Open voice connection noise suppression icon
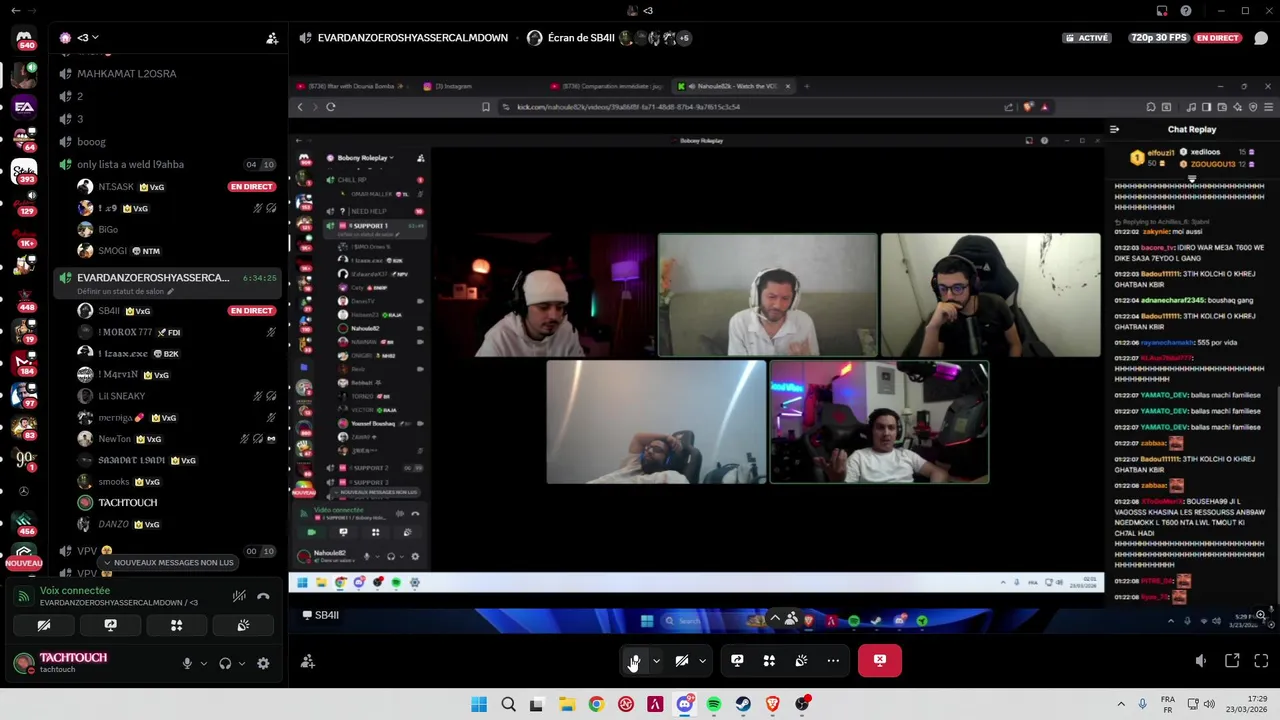 coord(239,596)
